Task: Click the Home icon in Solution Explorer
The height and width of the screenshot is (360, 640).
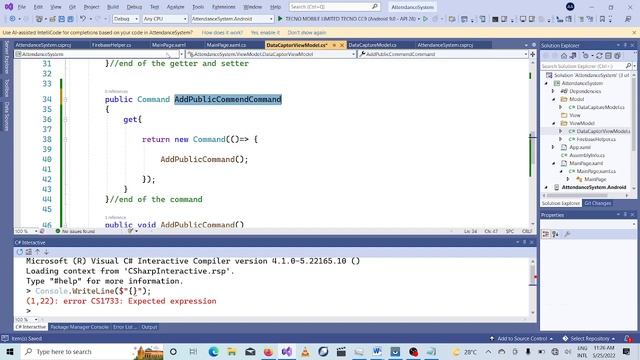Action: tap(564, 56)
